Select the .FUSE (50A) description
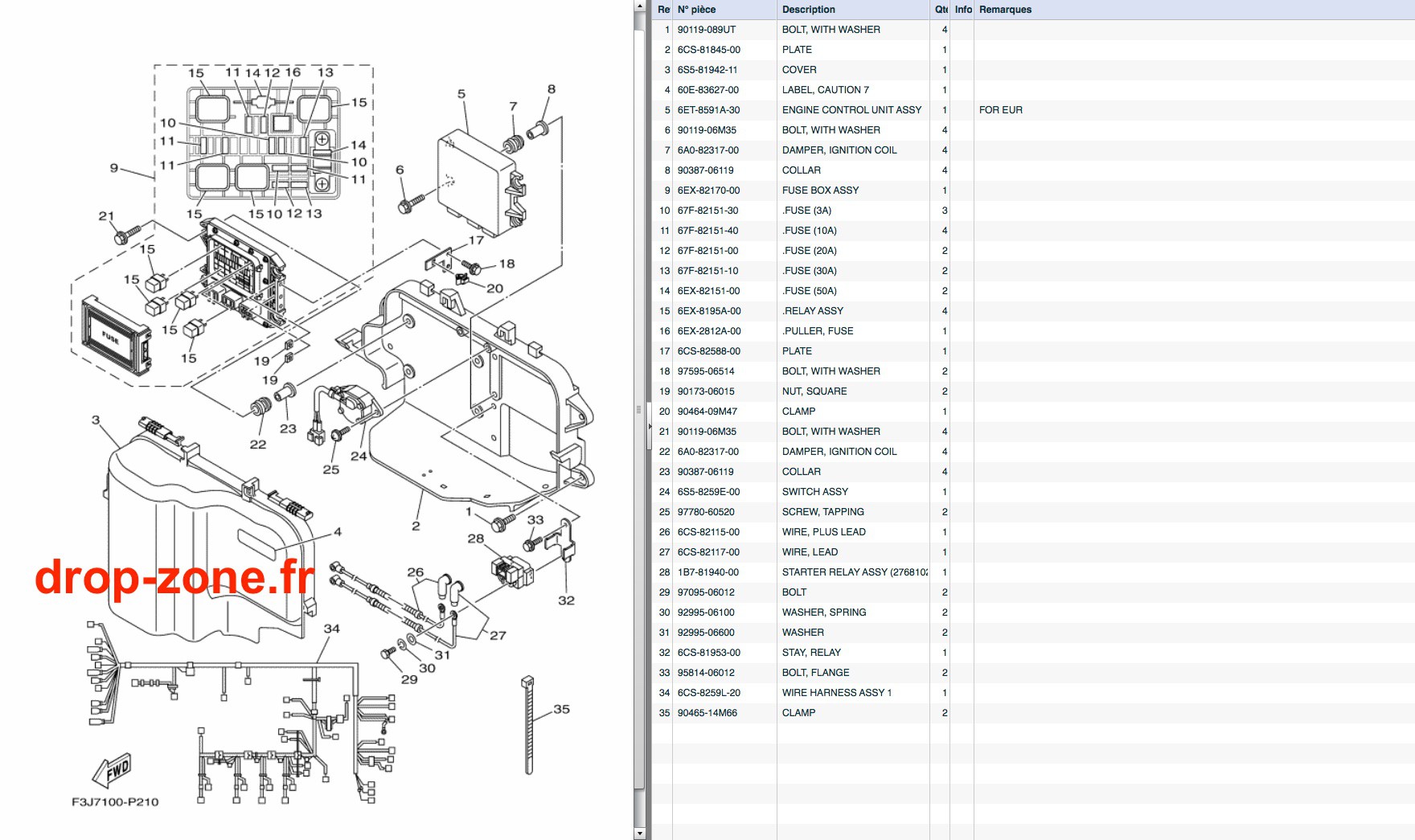Image resolution: width=1415 pixels, height=840 pixels. pos(810,291)
